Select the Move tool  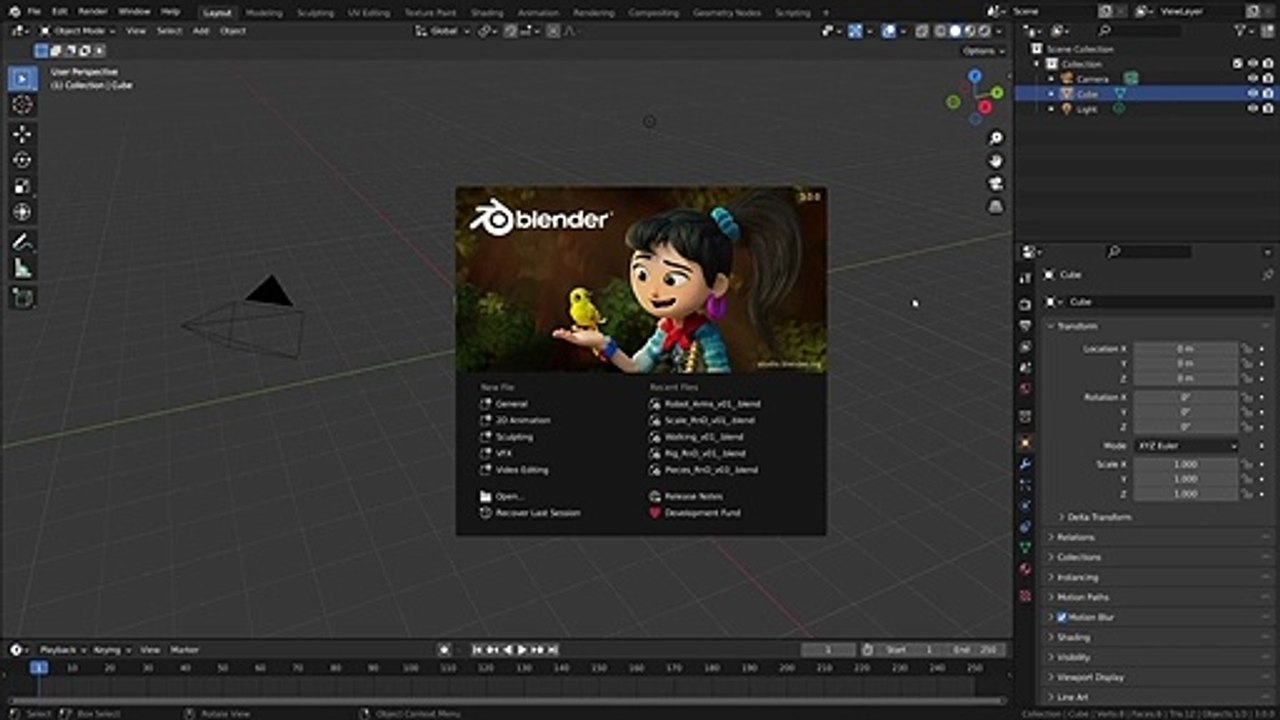pyautogui.click(x=22, y=134)
